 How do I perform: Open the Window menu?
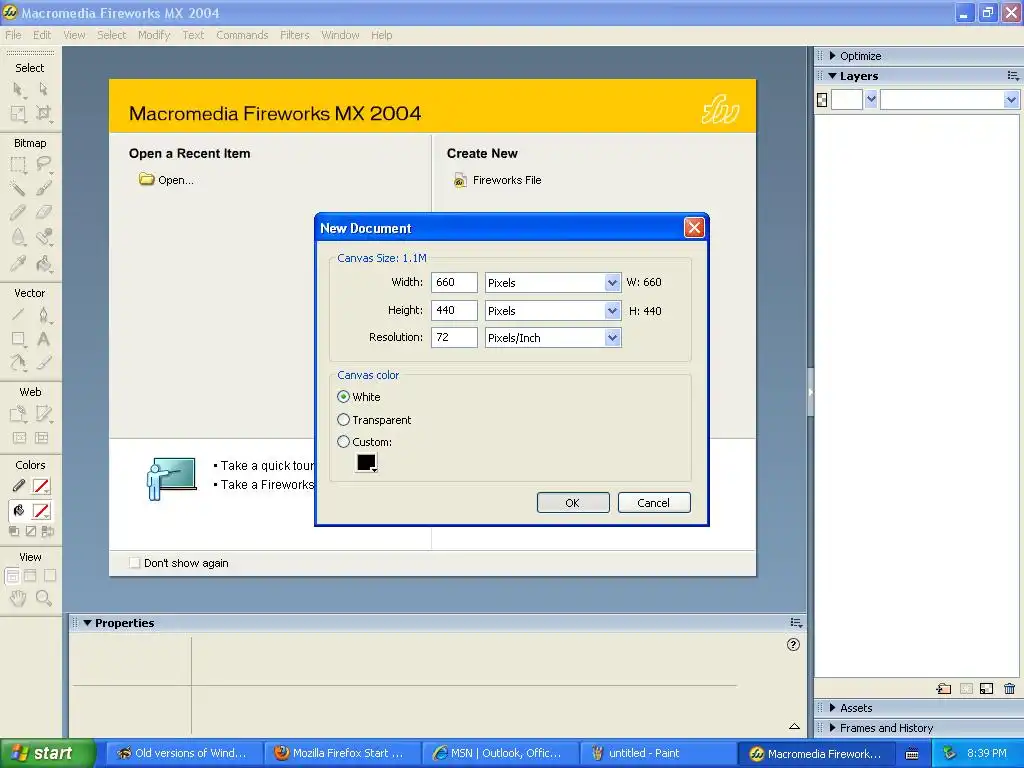click(x=340, y=35)
